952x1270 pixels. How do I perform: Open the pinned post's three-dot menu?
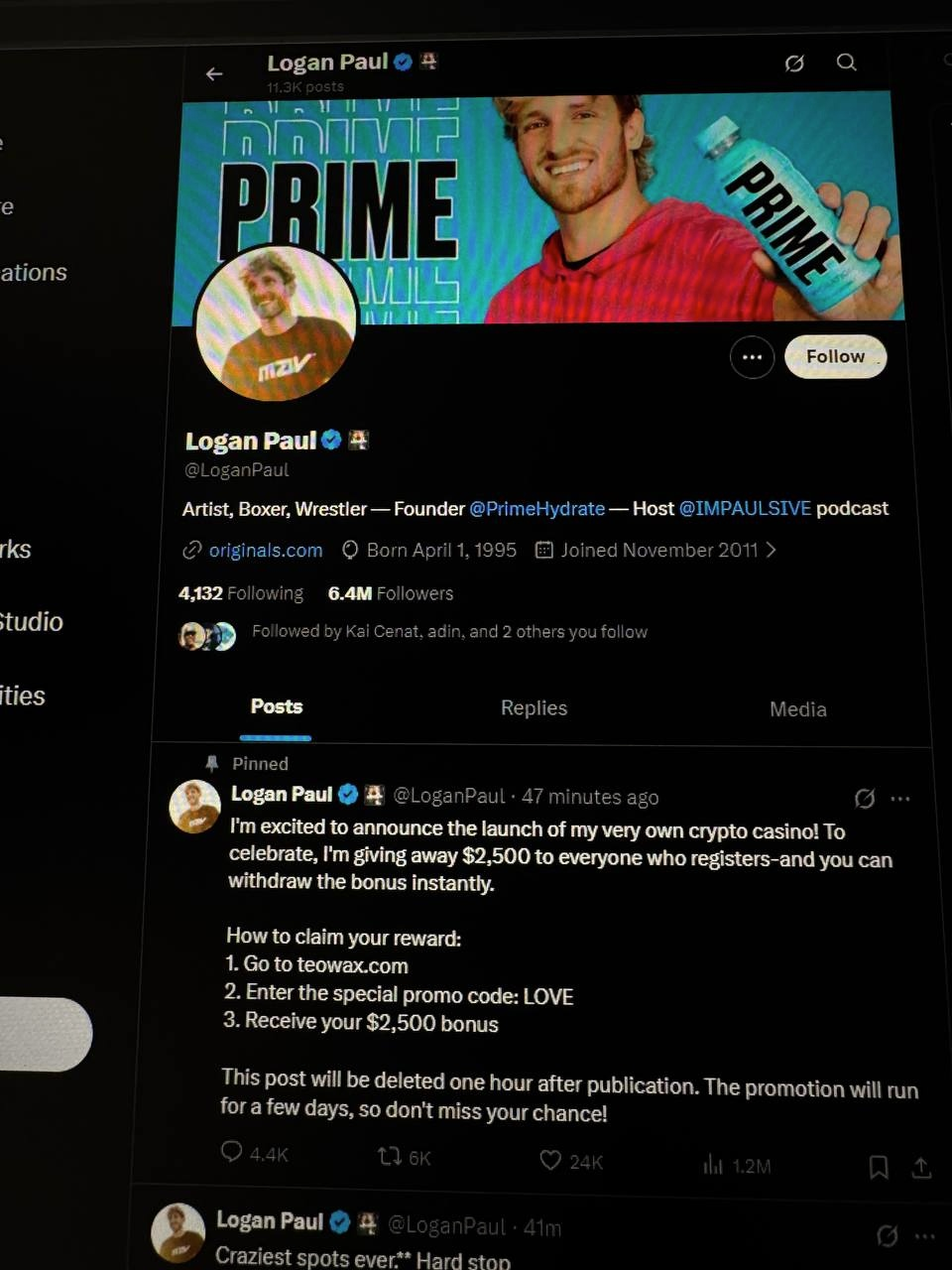point(900,799)
